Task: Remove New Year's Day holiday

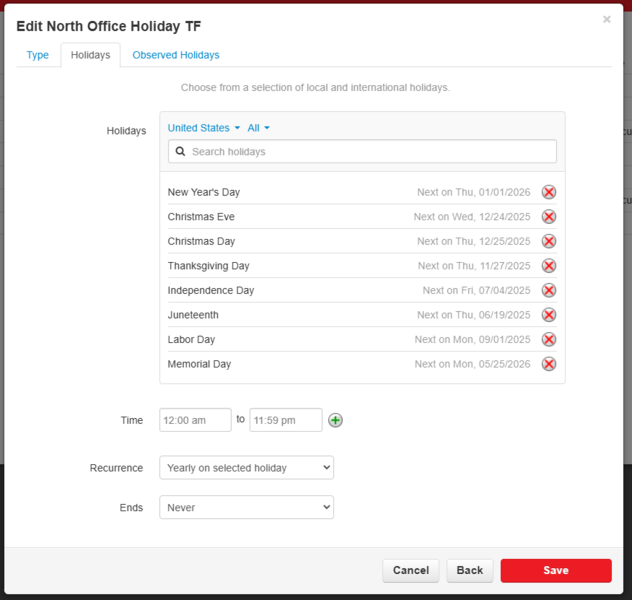Action: (549, 192)
